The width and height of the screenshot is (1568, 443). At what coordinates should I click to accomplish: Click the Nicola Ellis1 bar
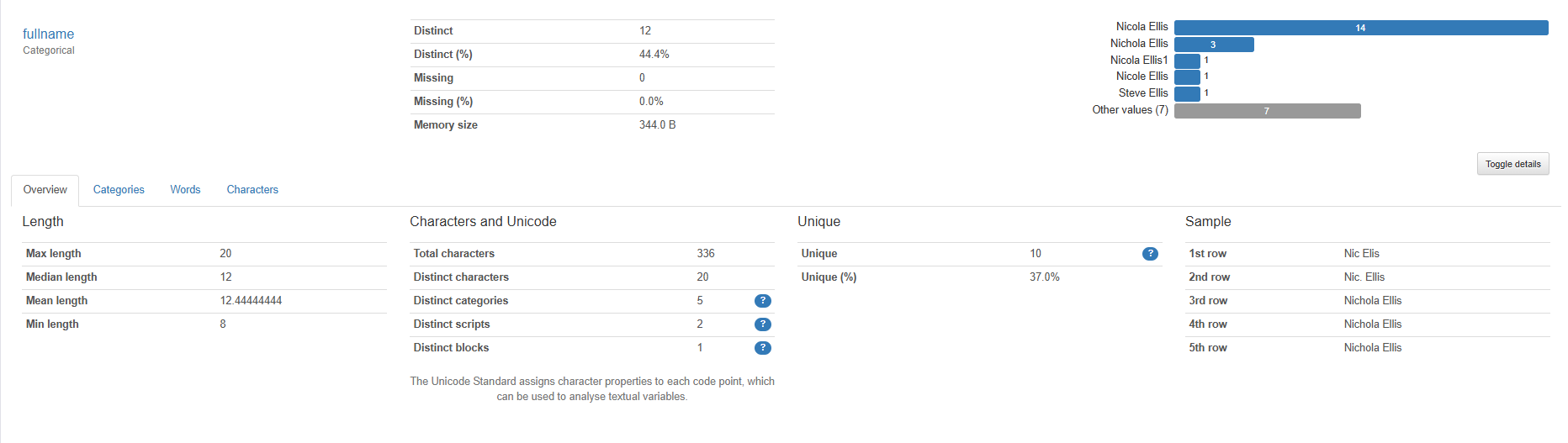1187,61
